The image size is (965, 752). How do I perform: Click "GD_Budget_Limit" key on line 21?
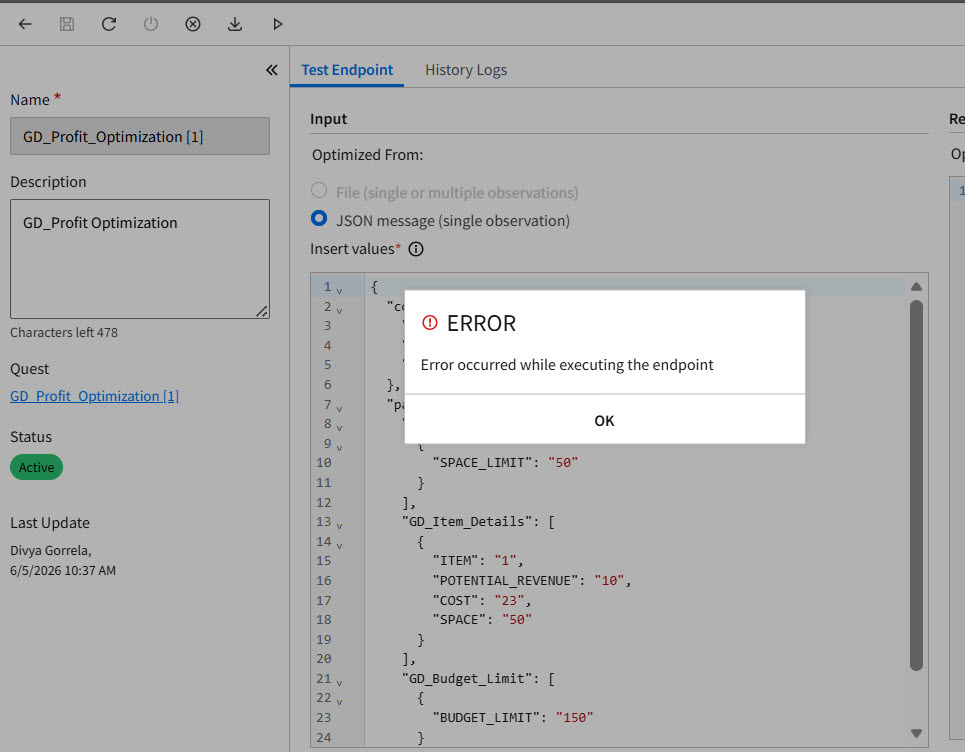point(467,678)
